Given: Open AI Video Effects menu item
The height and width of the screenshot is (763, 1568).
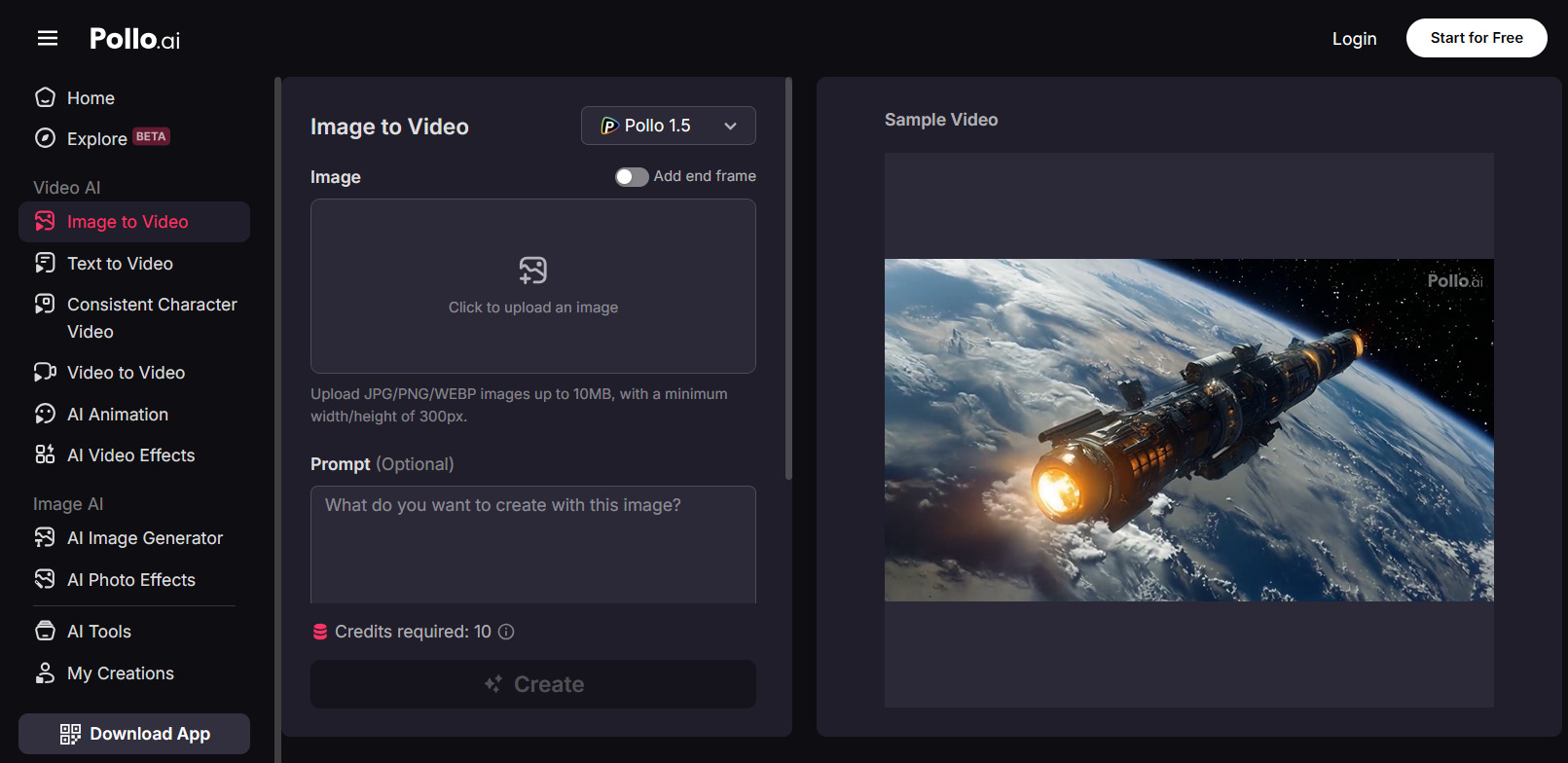Looking at the screenshot, I should tap(134, 455).
